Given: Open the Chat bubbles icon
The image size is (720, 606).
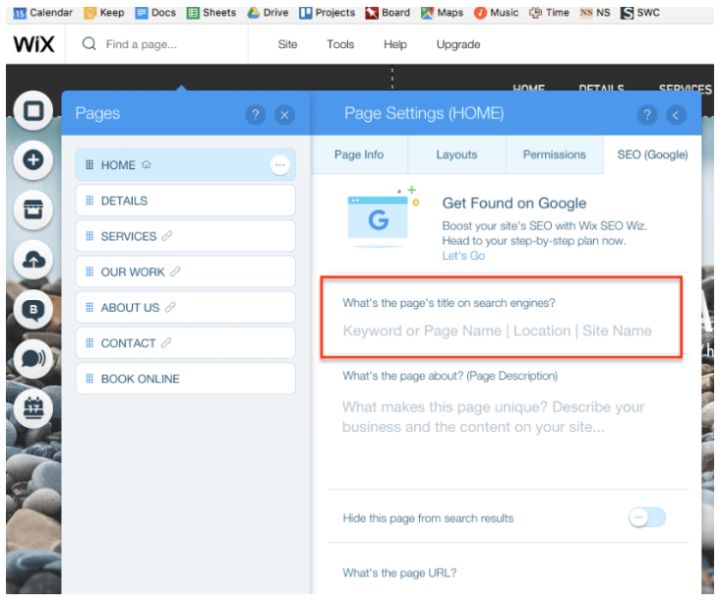Looking at the screenshot, I should tap(34, 359).
